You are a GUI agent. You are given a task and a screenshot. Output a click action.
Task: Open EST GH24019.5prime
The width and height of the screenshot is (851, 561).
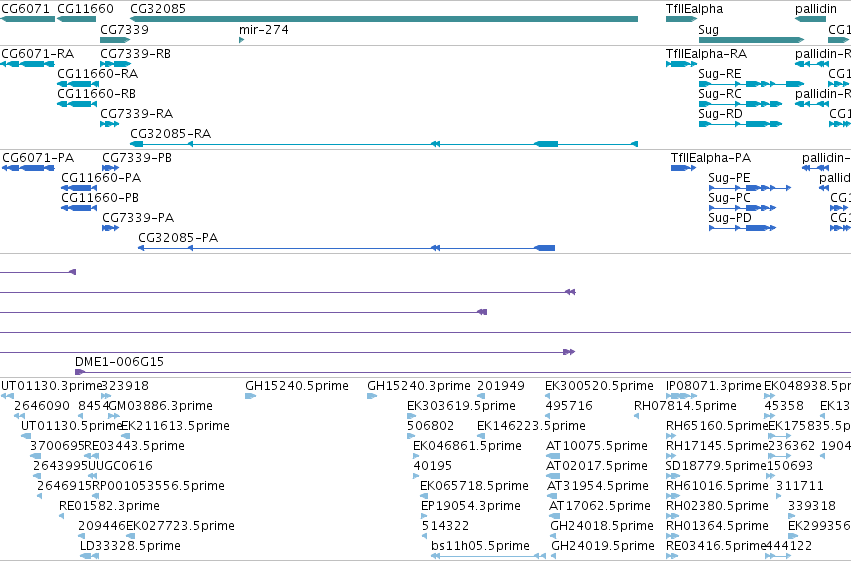tap(603, 546)
